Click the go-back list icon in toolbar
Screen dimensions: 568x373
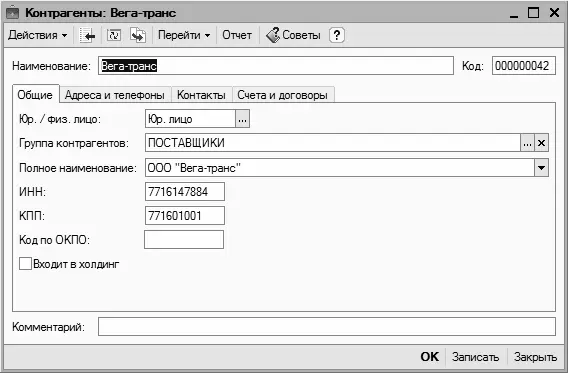[x=88, y=35]
